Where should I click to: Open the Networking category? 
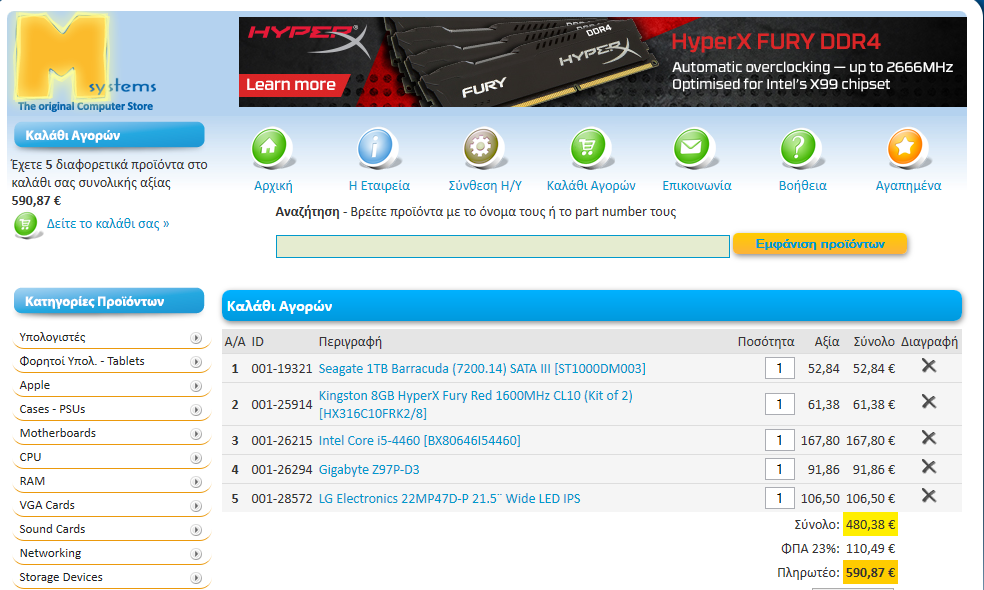(50, 553)
